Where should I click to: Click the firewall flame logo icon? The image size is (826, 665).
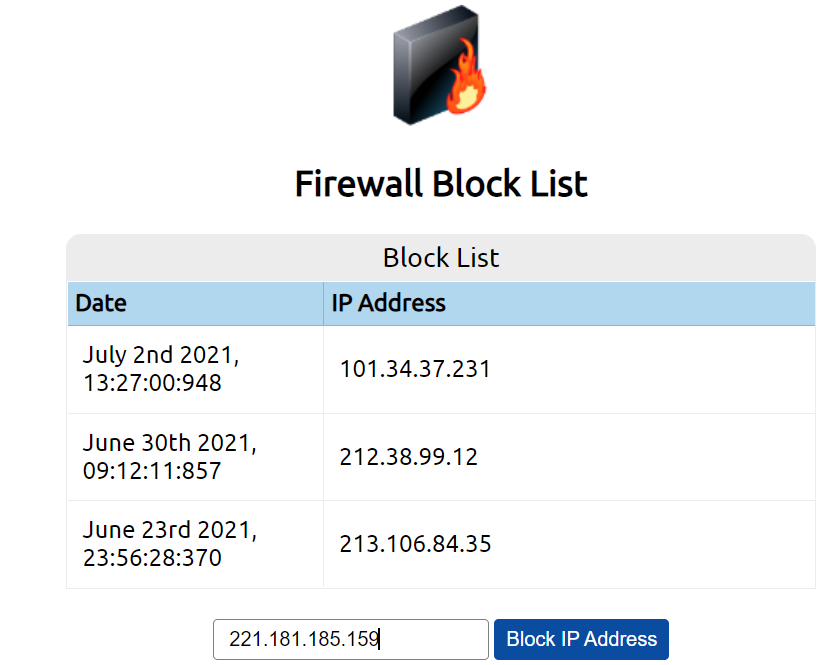pyautogui.click(x=440, y=65)
